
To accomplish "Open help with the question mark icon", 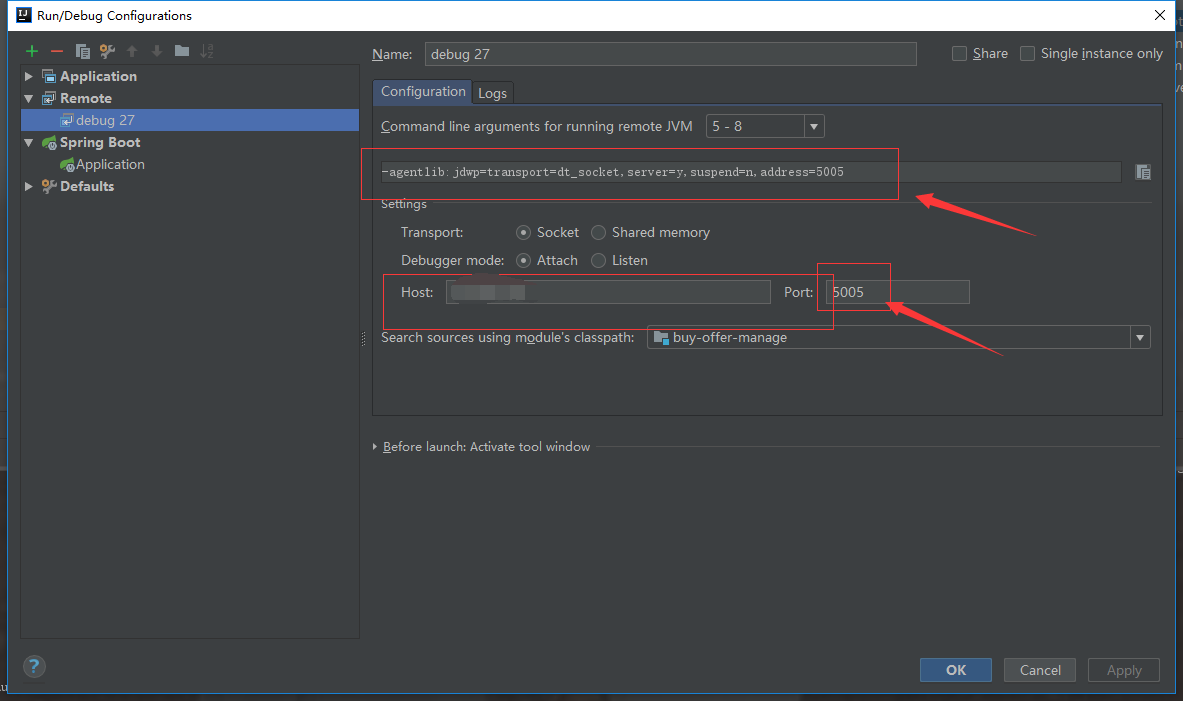I will tap(34, 666).
